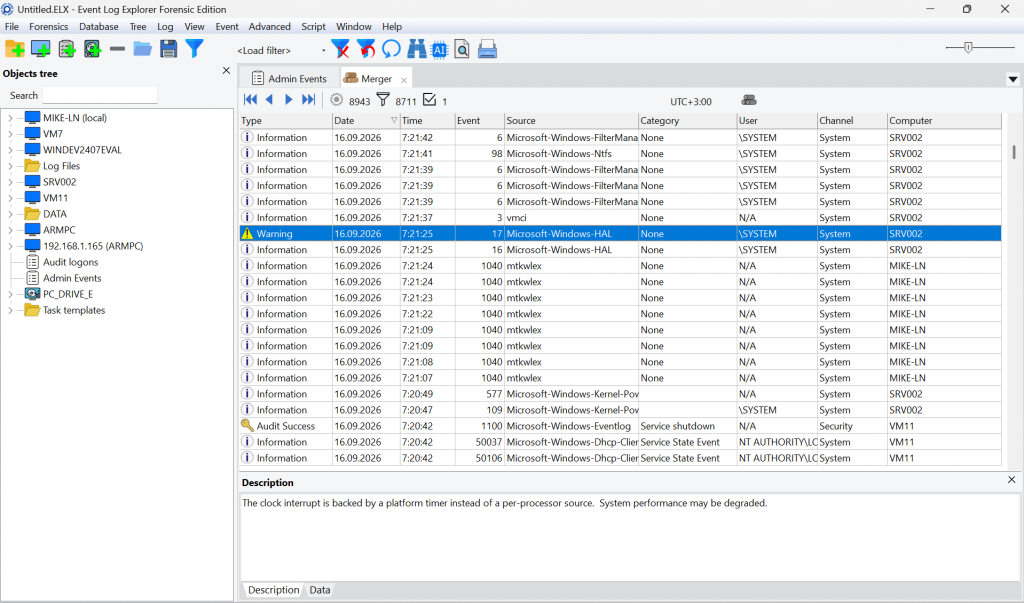
Task: Open the filter funnel tool
Action: coord(194,48)
